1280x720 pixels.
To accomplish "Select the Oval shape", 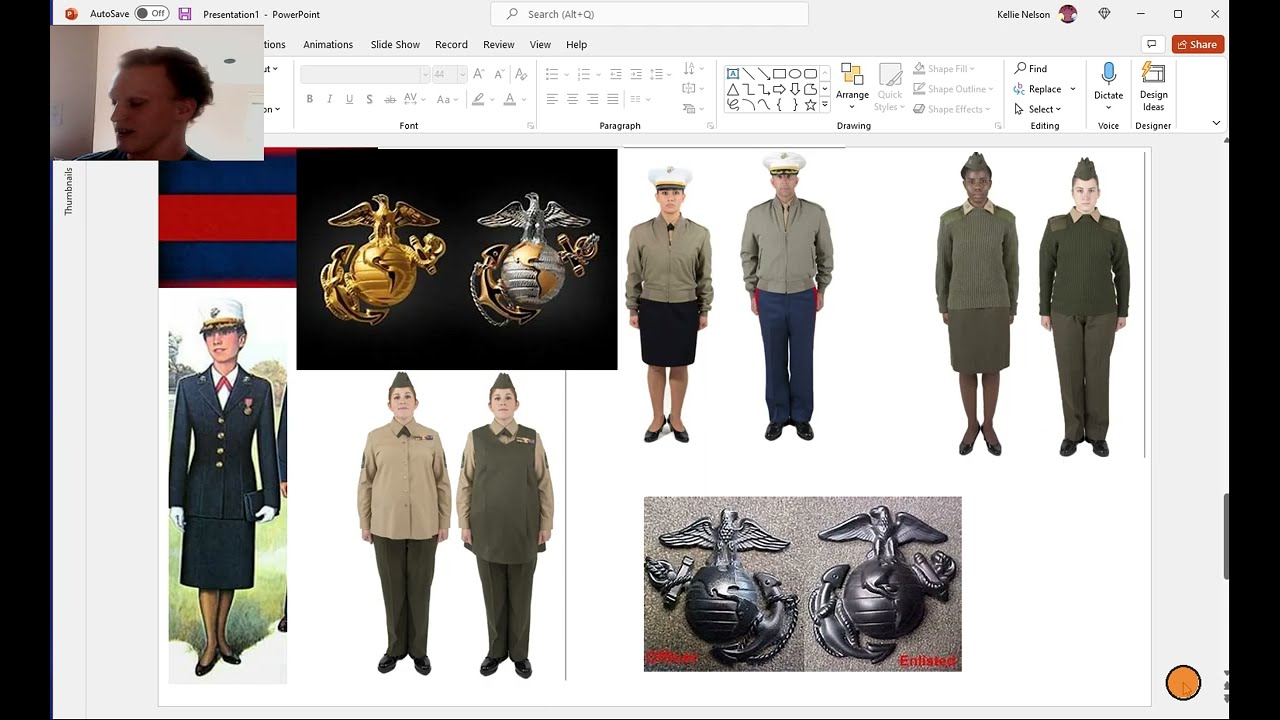I will pos(795,73).
